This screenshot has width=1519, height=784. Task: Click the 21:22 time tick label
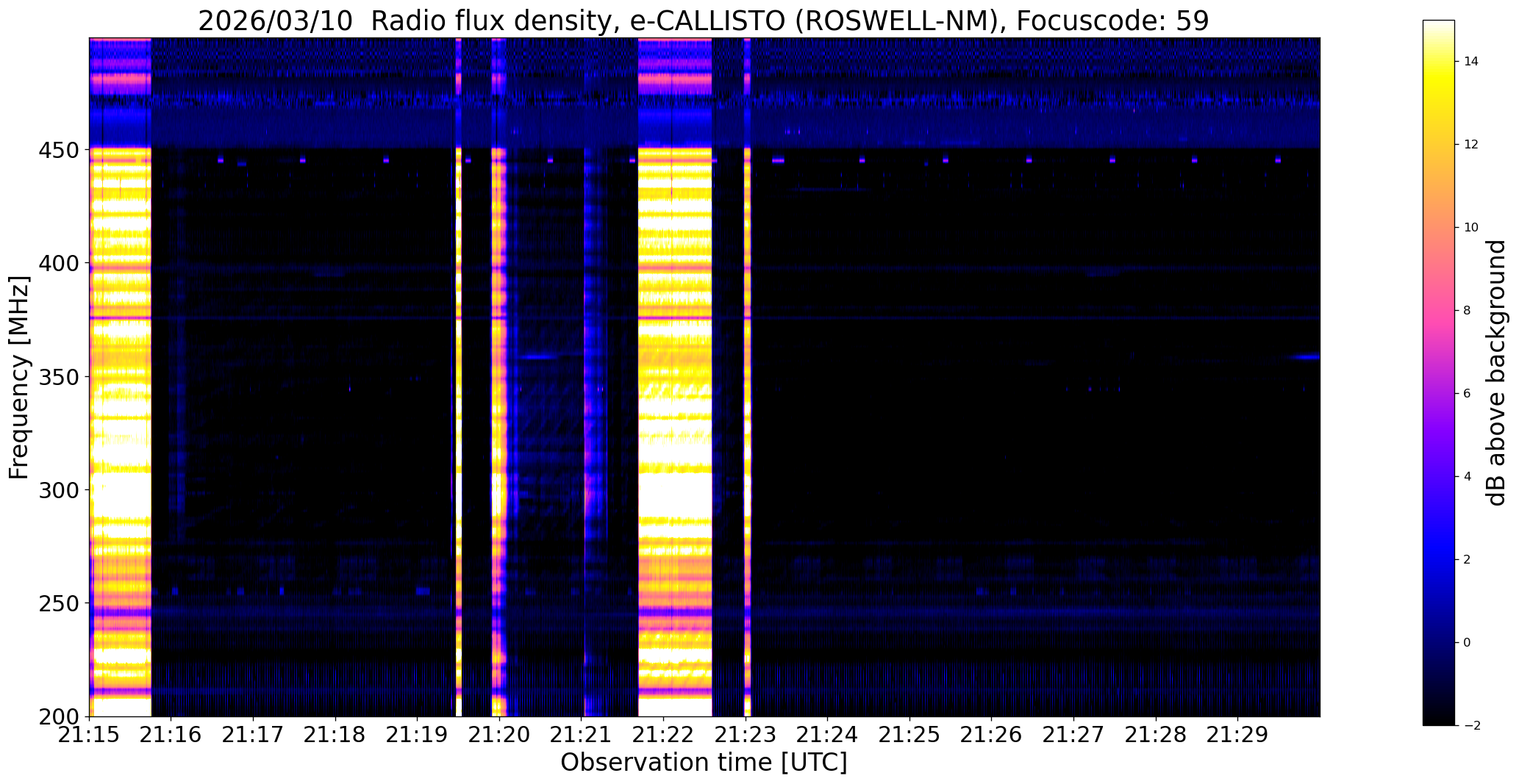point(664,735)
